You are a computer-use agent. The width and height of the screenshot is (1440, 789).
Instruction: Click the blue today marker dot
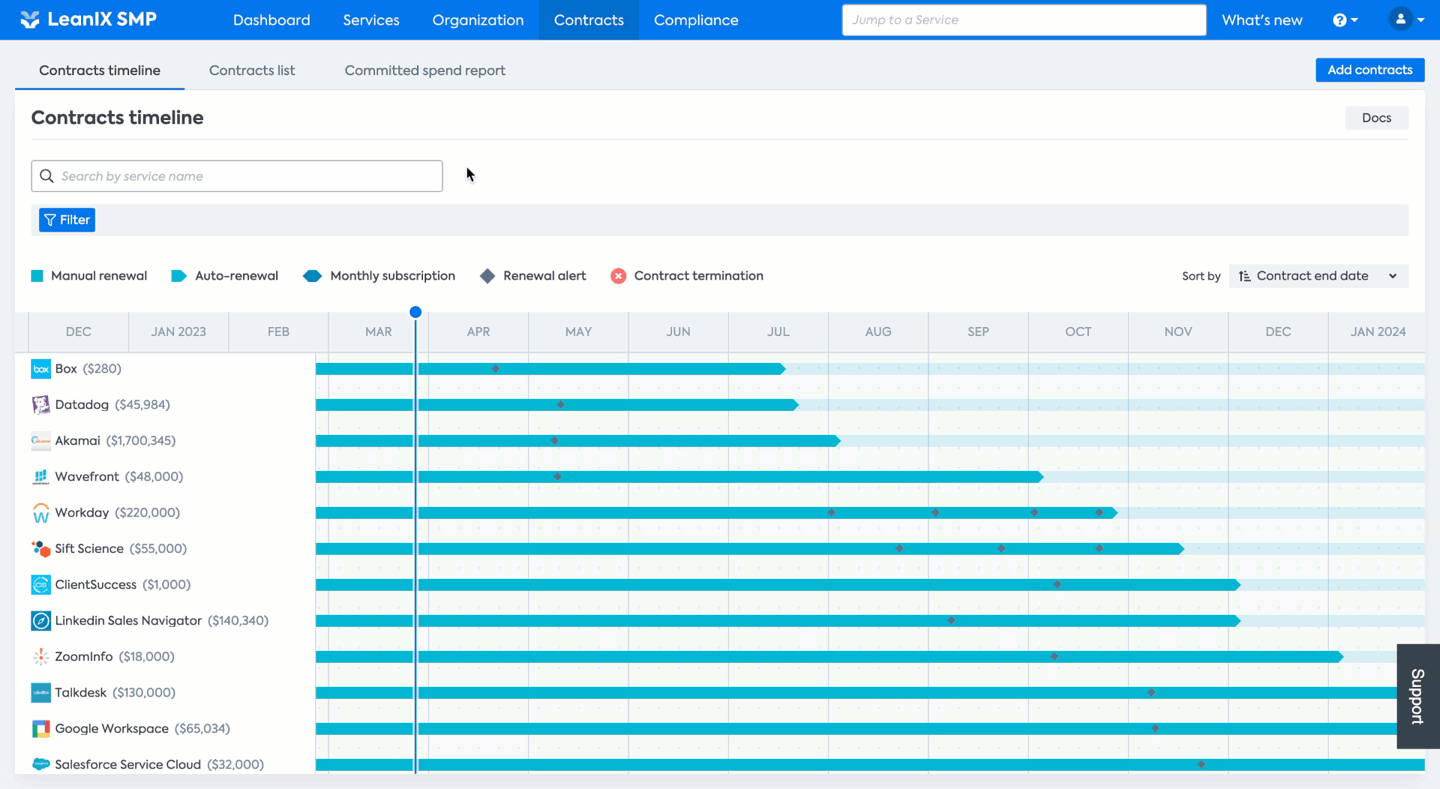click(416, 312)
